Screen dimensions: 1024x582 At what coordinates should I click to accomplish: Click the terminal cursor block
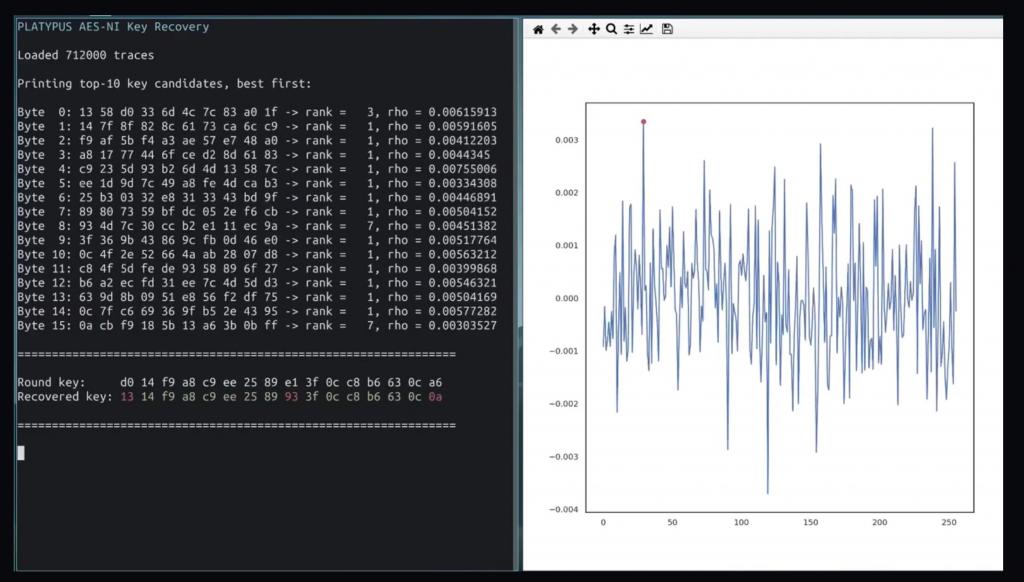[x=21, y=453]
